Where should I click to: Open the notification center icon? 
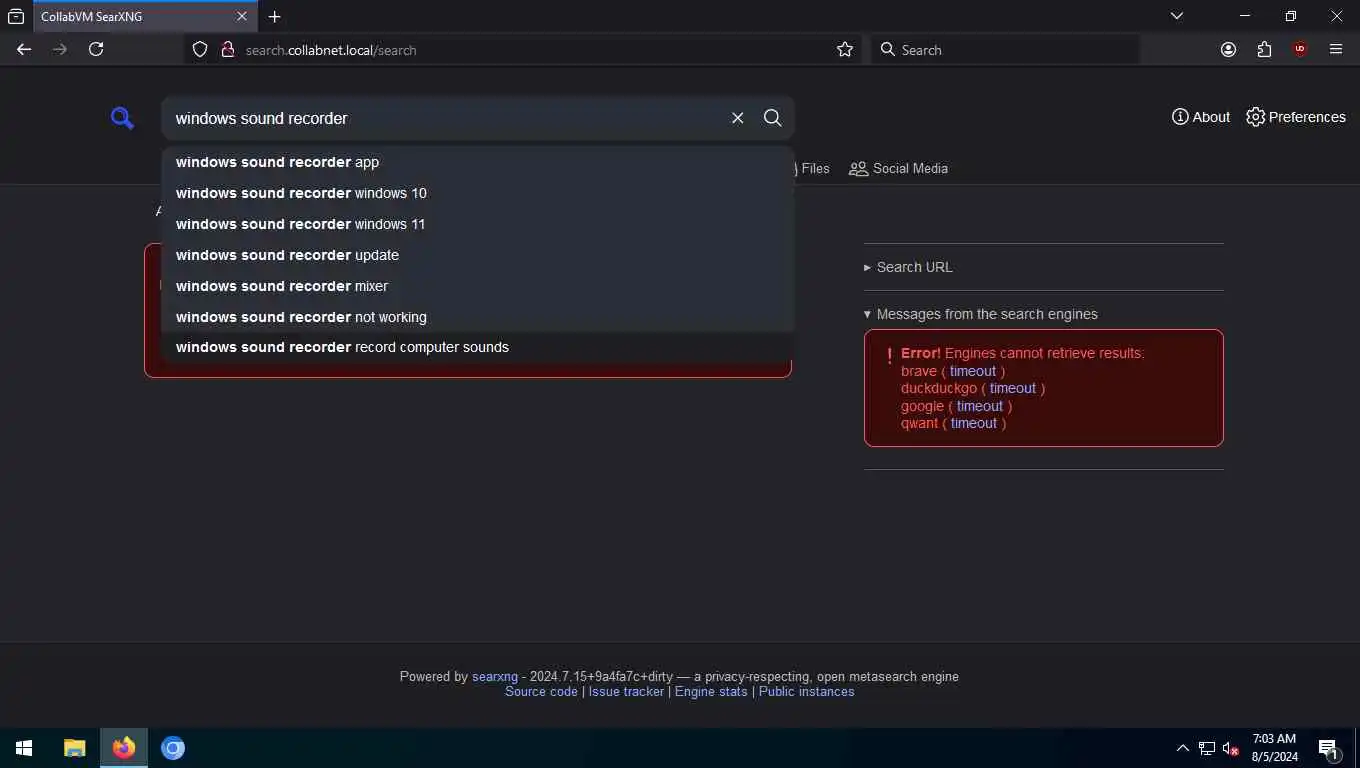pyautogui.click(x=1329, y=748)
